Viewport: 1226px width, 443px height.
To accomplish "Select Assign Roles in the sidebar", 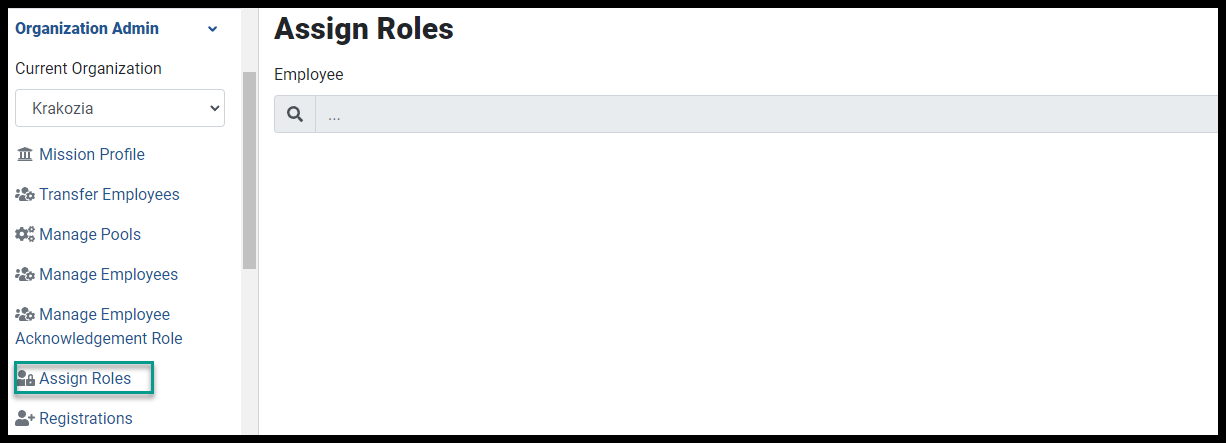I will pos(85,378).
